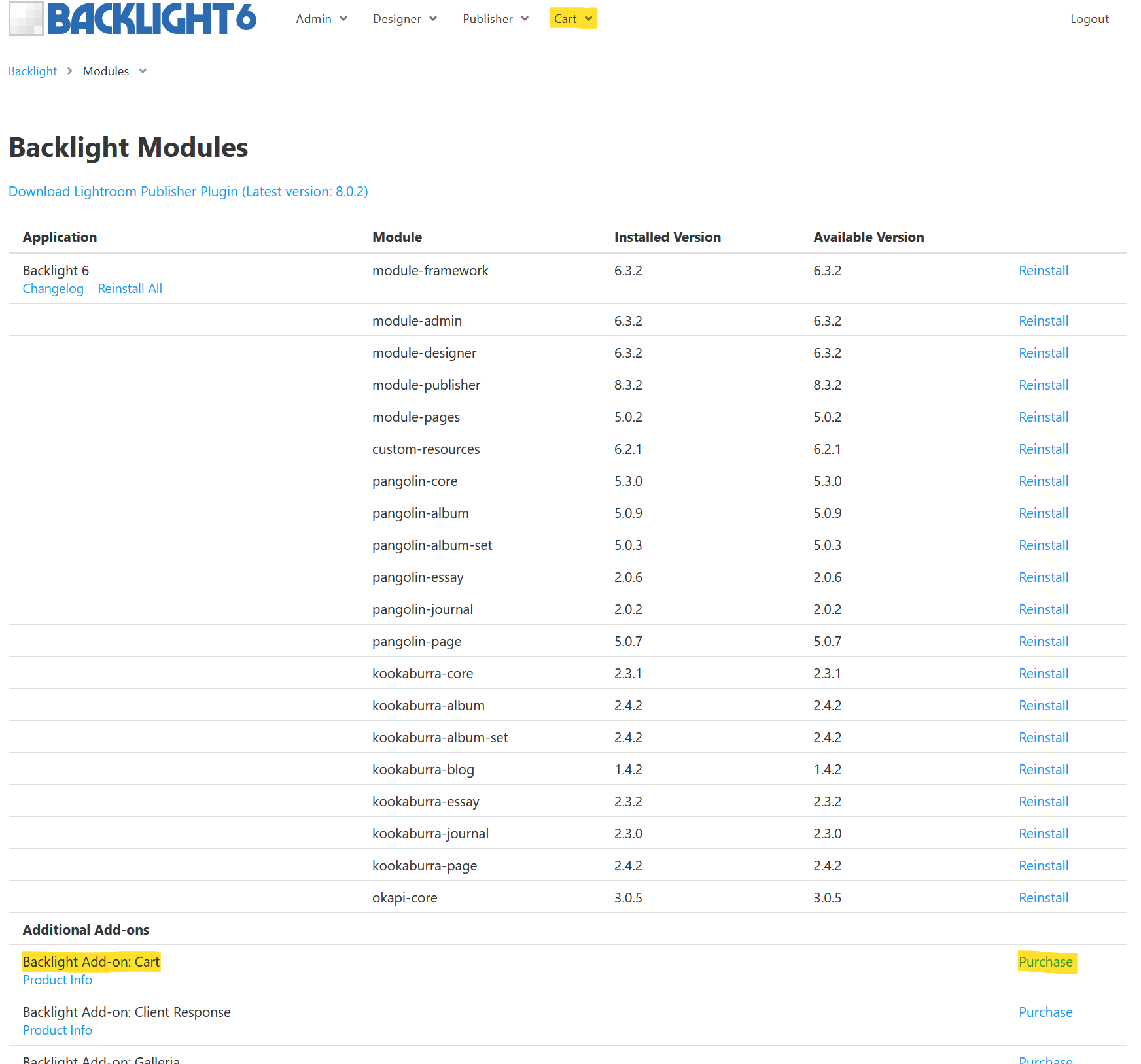Open the Publisher menu
Screen dimensions: 1141x1064
click(495, 19)
